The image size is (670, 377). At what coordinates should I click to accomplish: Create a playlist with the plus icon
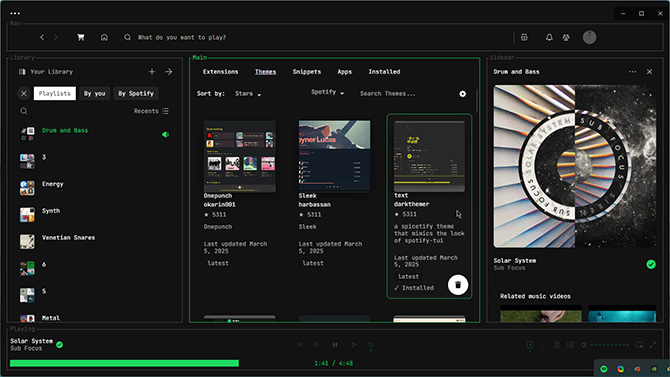click(x=152, y=71)
